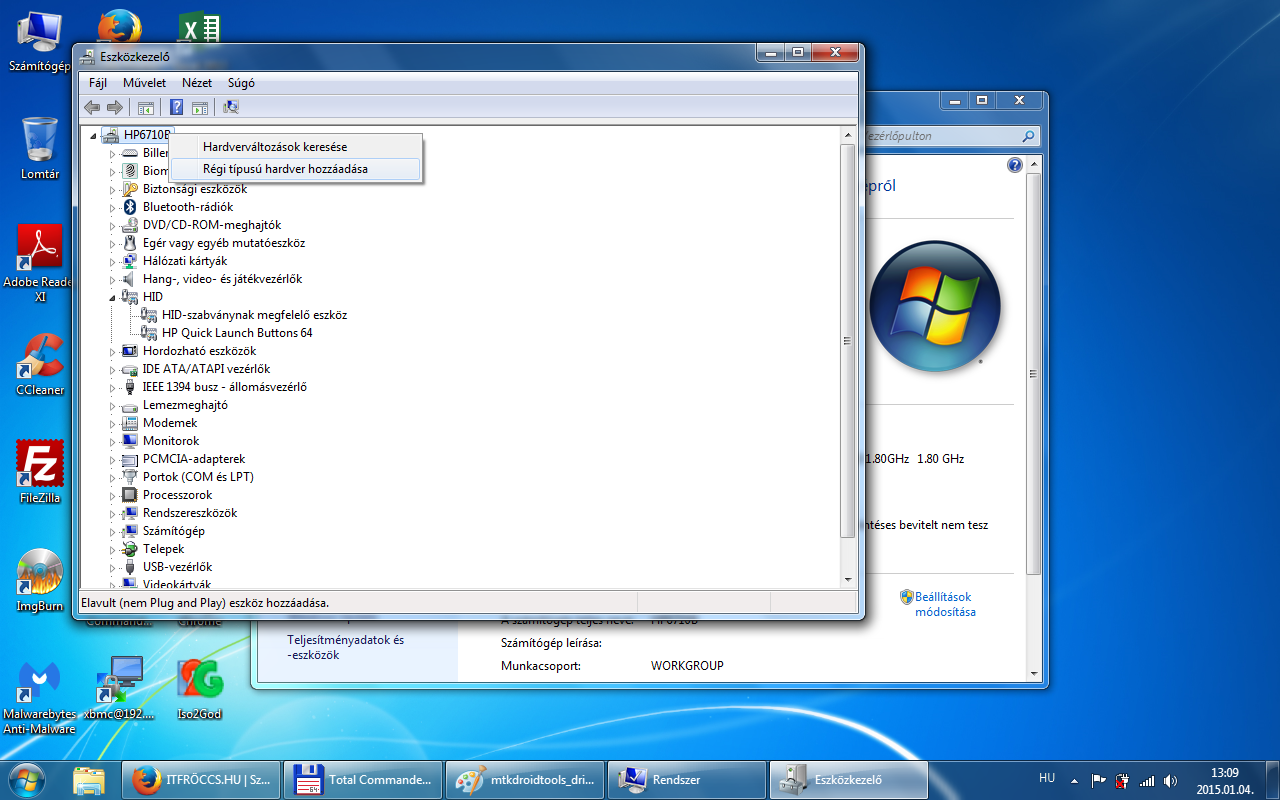Collapse the HID category node
The image size is (1280, 800).
click(113, 297)
